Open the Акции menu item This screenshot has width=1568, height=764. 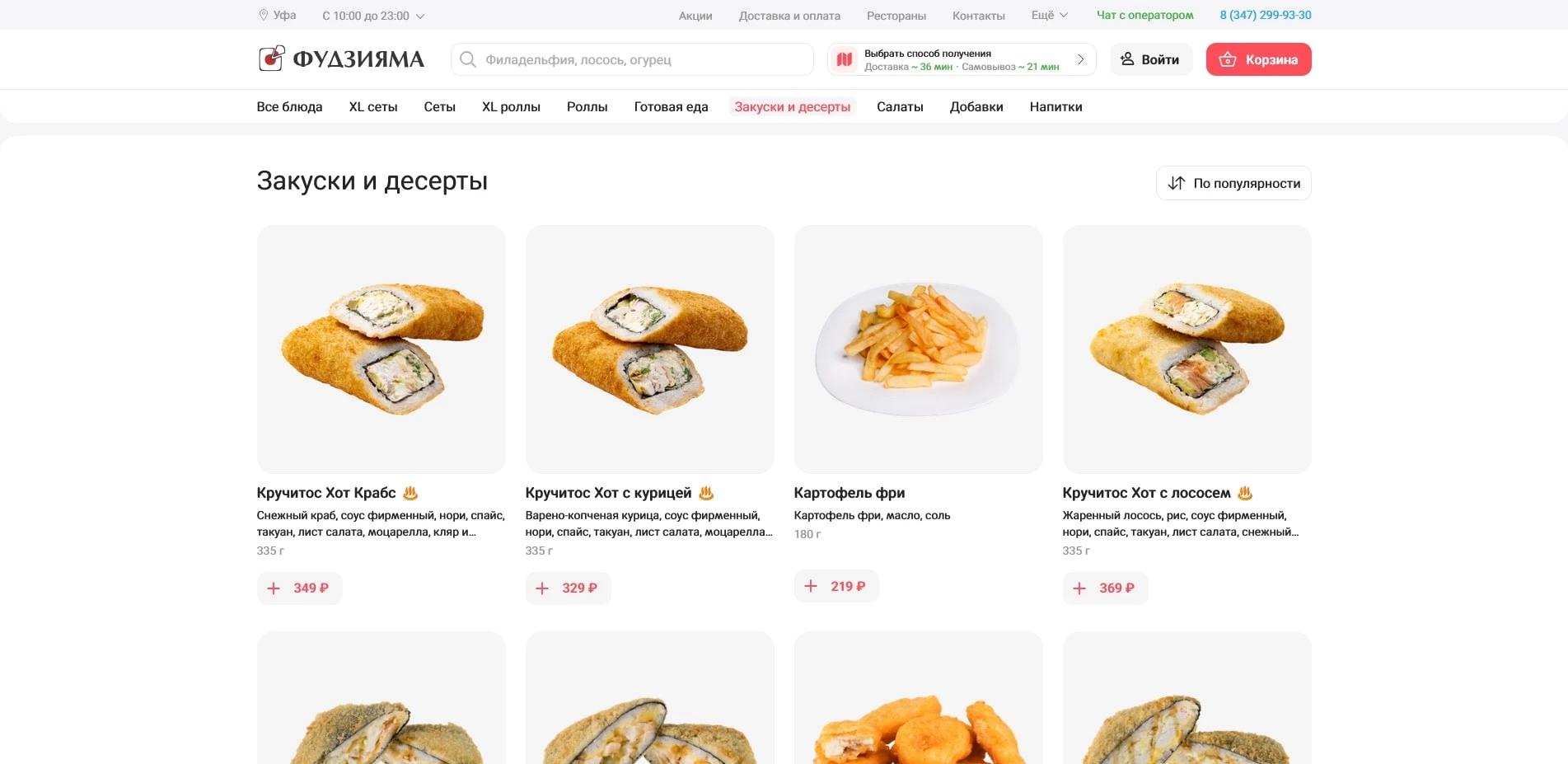(695, 15)
